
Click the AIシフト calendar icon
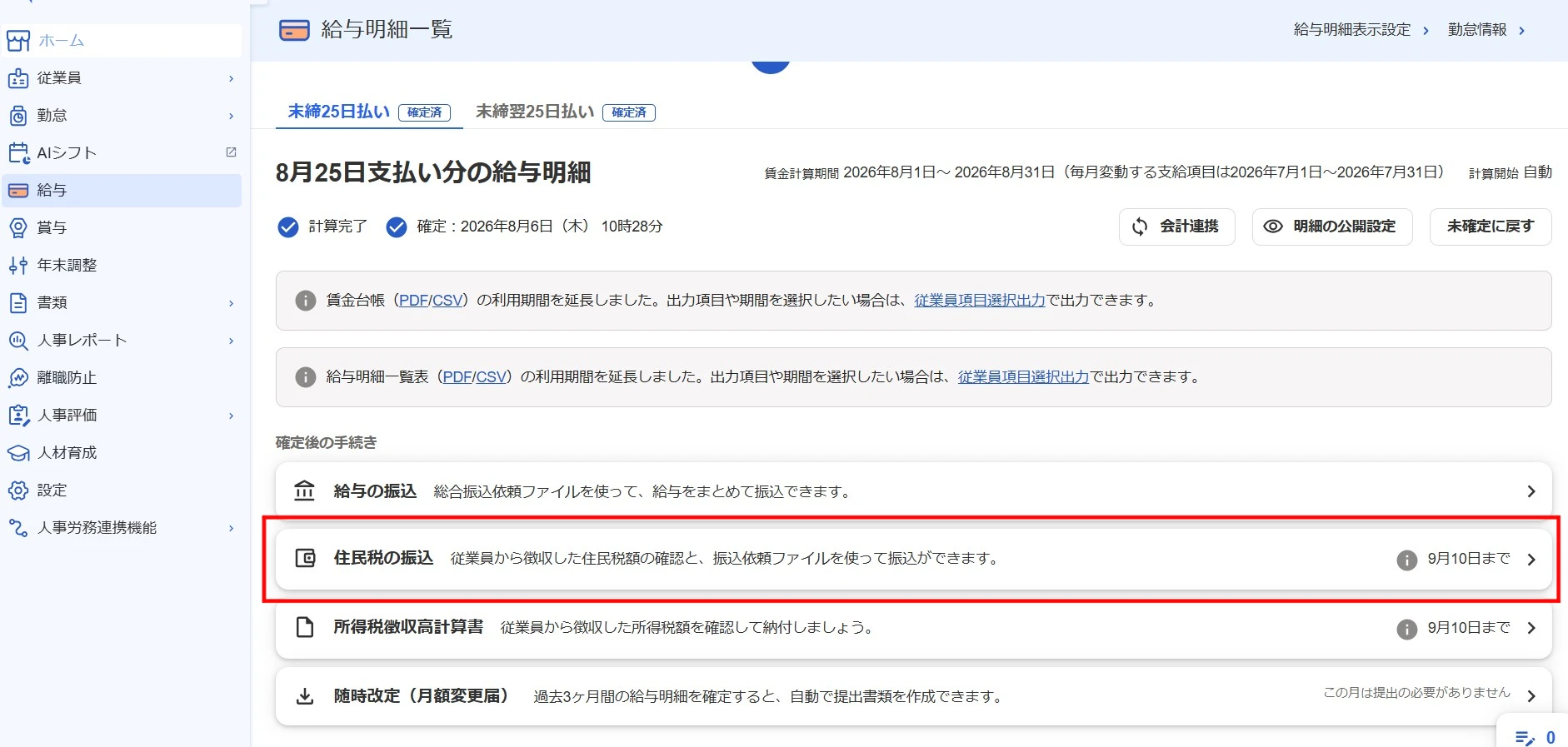tap(18, 153)
